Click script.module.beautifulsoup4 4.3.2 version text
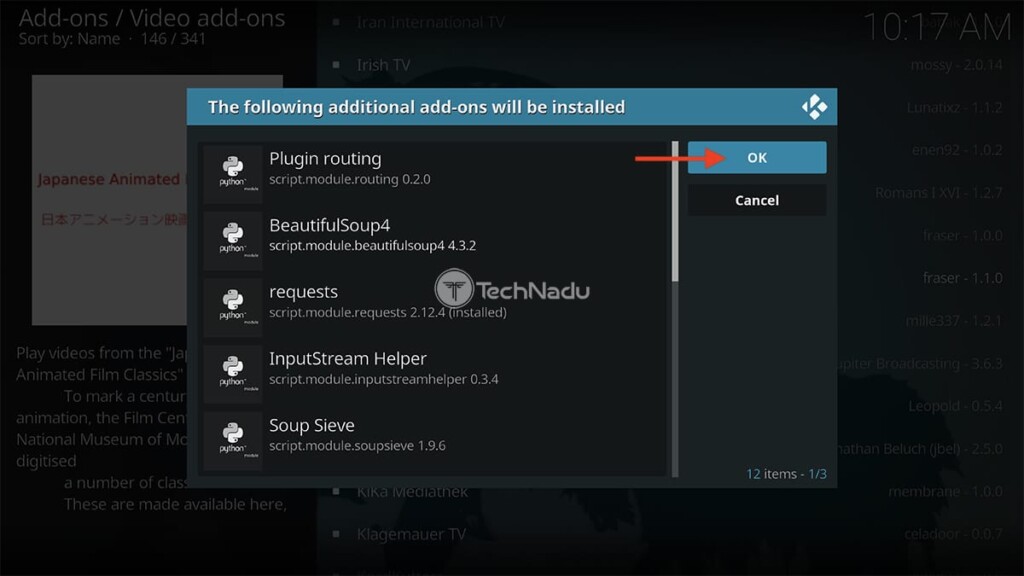This screenshot has height=576, width=1024. click(x=373, y=246)
